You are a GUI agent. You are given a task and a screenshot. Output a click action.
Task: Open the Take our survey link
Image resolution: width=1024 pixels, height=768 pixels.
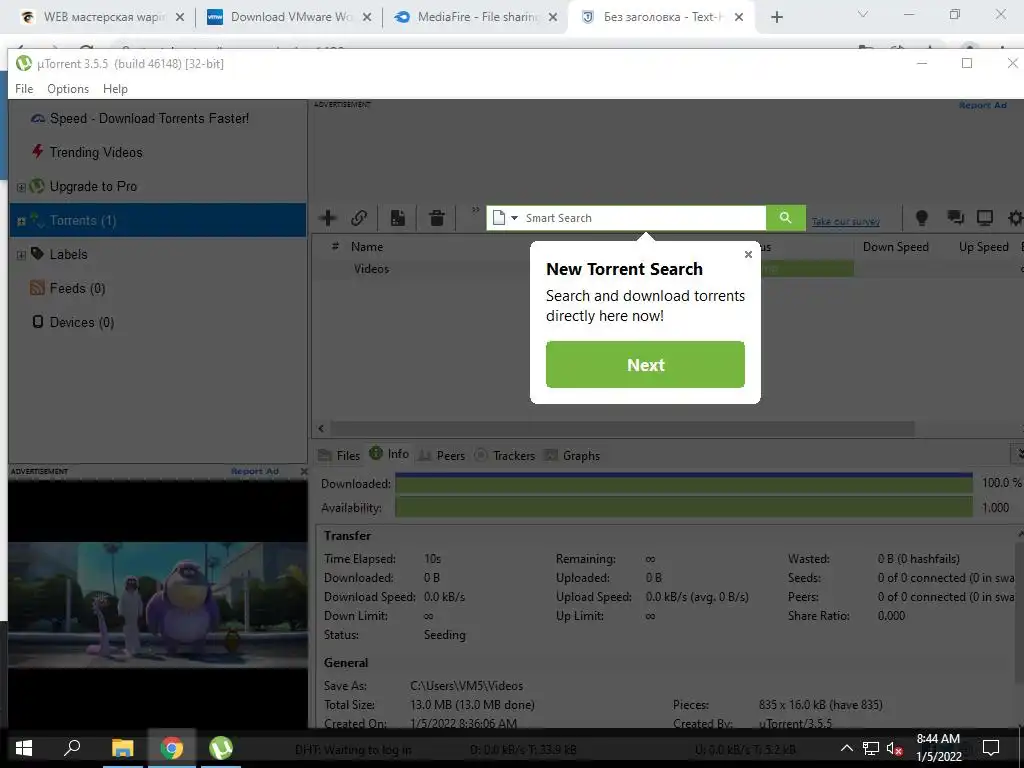tap(845, 221)
